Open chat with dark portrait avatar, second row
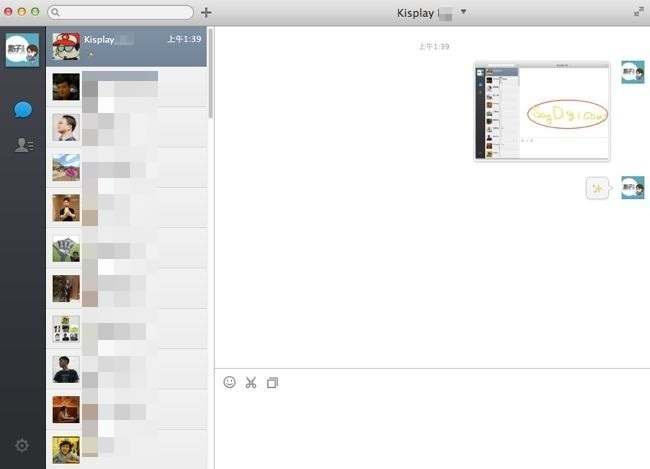This screenshot has height=469, width=650. tap(126, 87)
